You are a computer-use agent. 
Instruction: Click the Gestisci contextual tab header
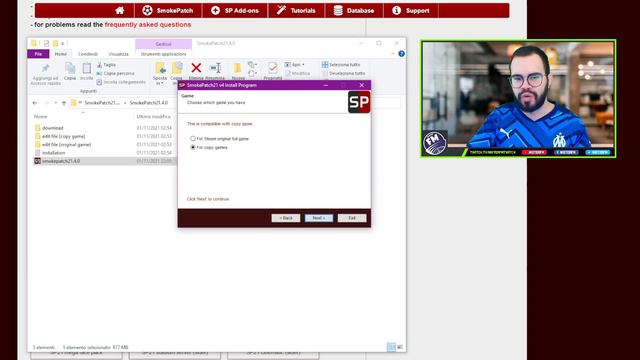[x=163, y=44]
